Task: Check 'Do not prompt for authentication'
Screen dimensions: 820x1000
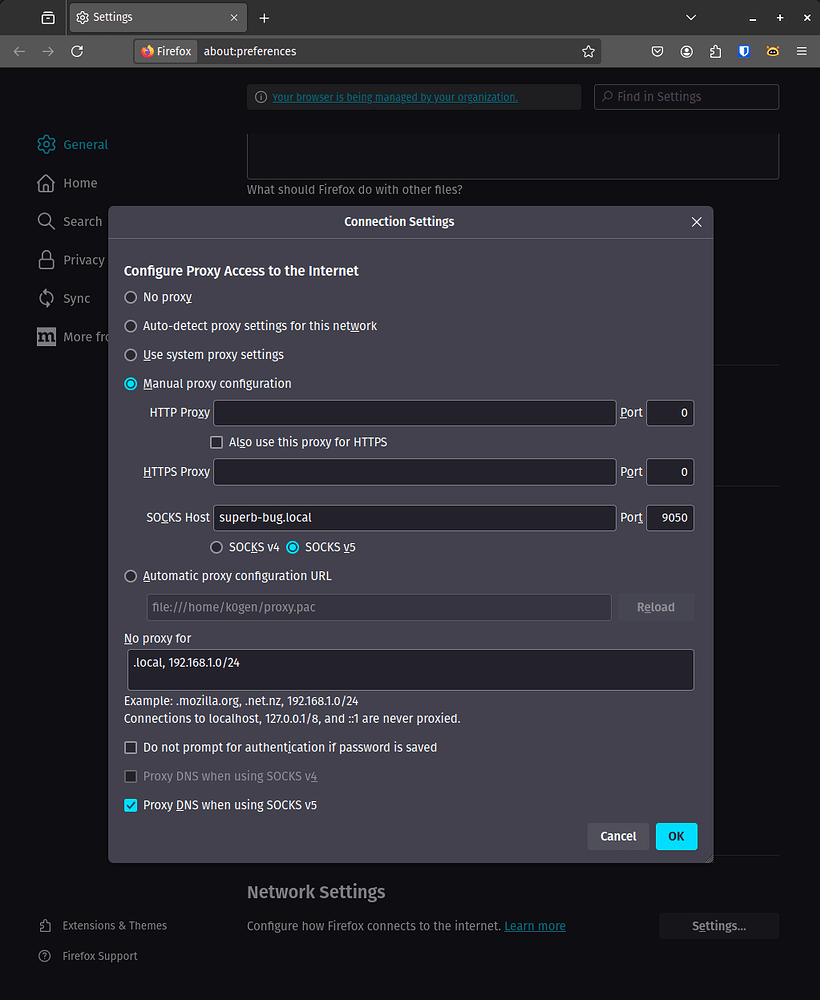Action: pos(130,747)
